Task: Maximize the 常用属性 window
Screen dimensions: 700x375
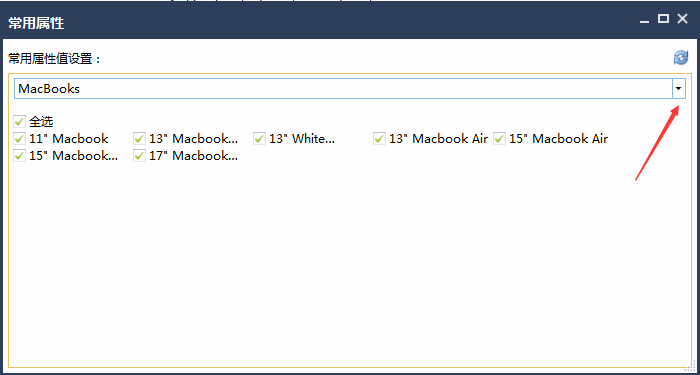Action: pos(663,19)
